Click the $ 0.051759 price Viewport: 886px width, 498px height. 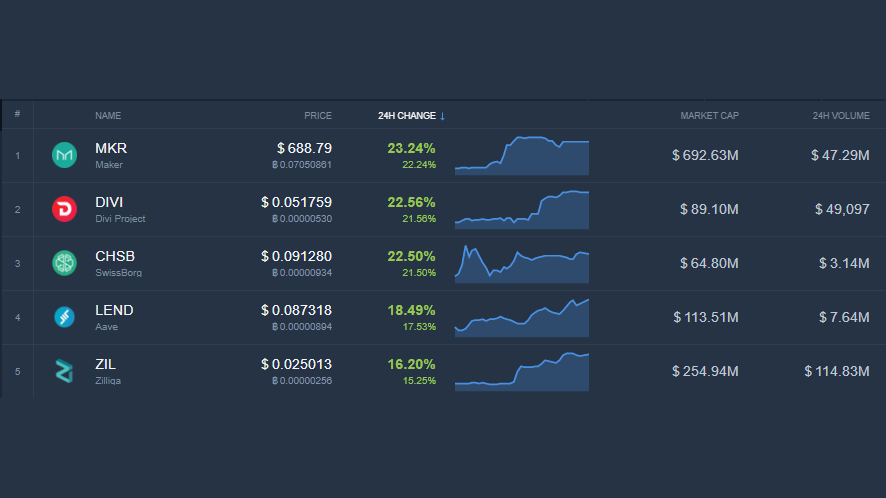click(x=296, y=202)
